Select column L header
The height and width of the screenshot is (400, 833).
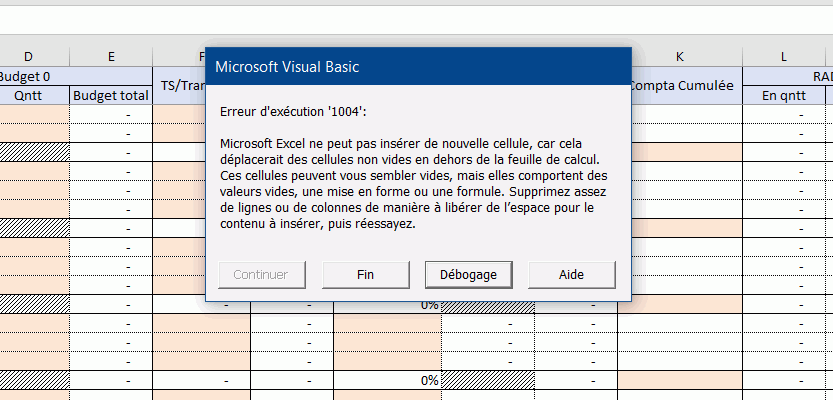783,55
